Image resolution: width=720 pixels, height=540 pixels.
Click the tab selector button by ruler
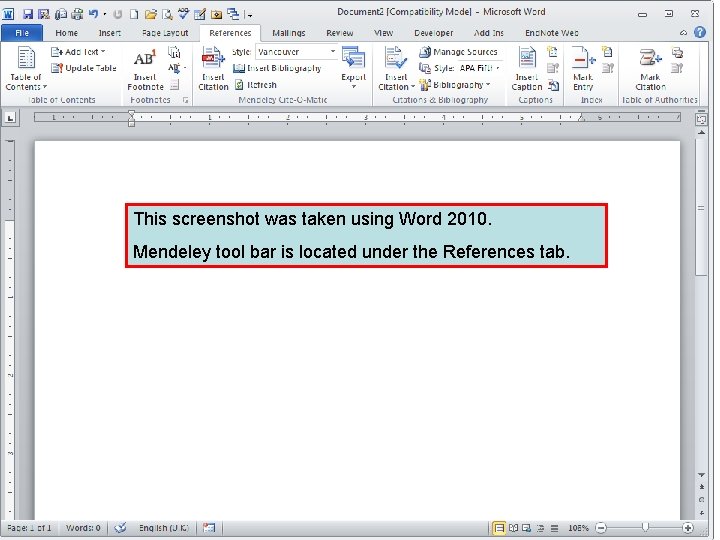point(10,118)
